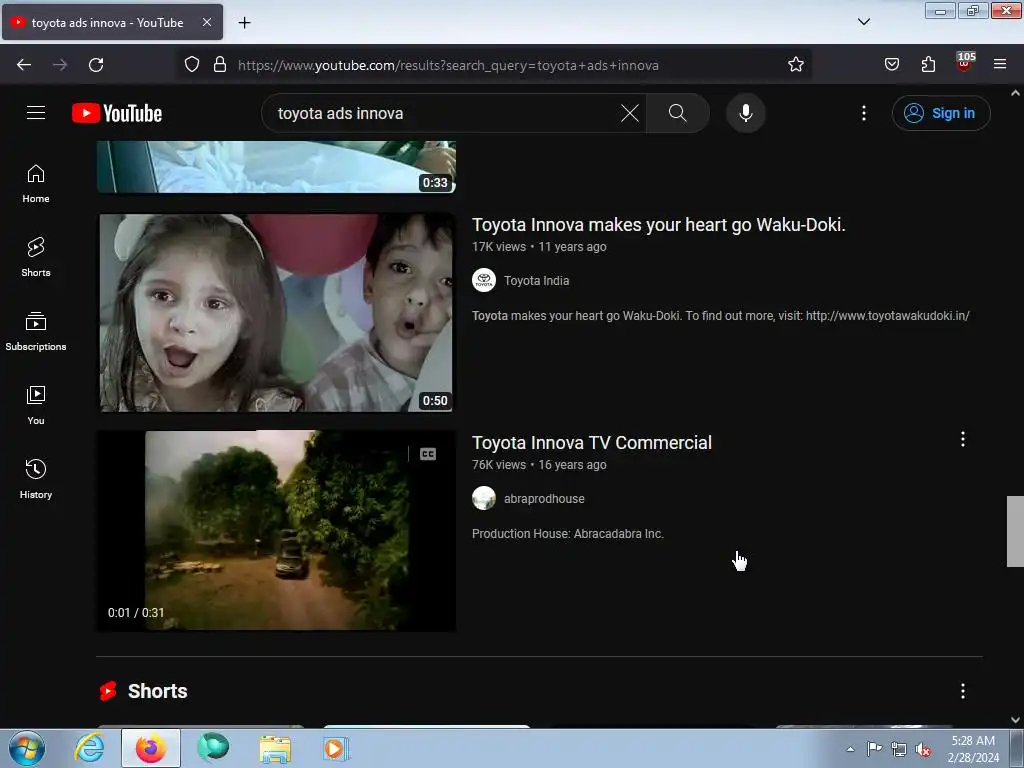Viewport: 1024px width, 768px height.
Task: Click the scrollbar down arrow
Action: point(1015,720)
